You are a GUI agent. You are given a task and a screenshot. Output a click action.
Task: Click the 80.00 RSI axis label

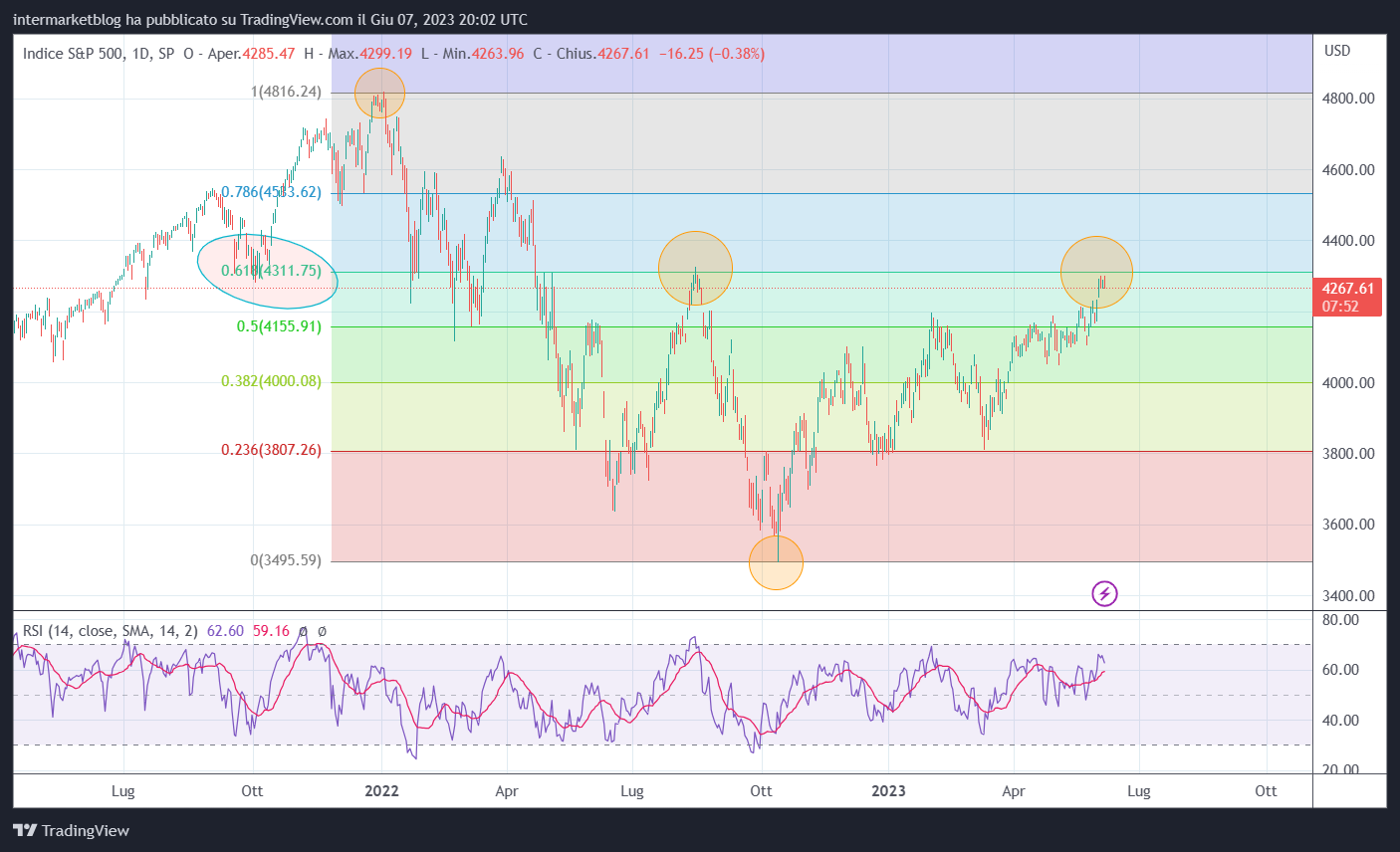click(x=1340, y=619)
